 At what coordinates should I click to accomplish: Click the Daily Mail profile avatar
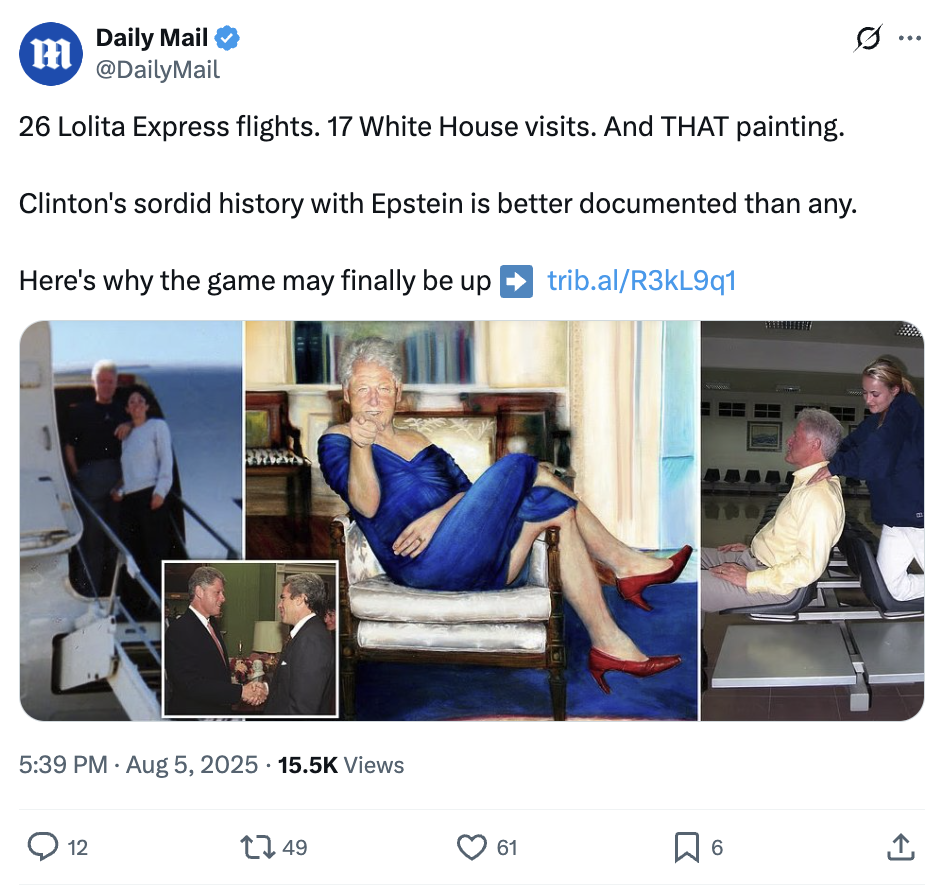point(51,53)
